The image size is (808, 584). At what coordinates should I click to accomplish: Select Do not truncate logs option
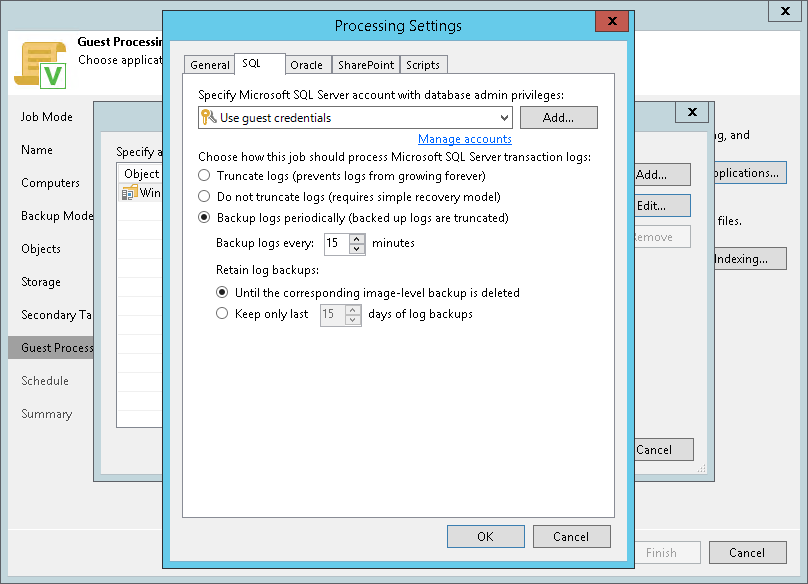[204, 196]
